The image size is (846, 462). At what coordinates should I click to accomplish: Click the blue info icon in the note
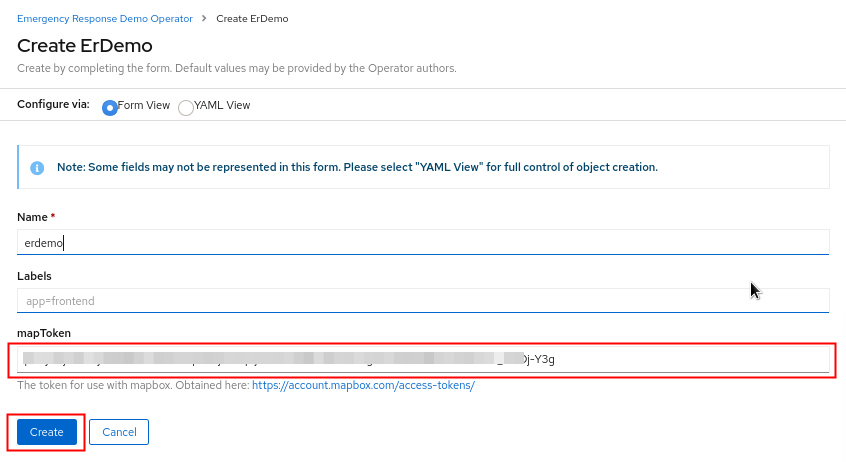37,168
